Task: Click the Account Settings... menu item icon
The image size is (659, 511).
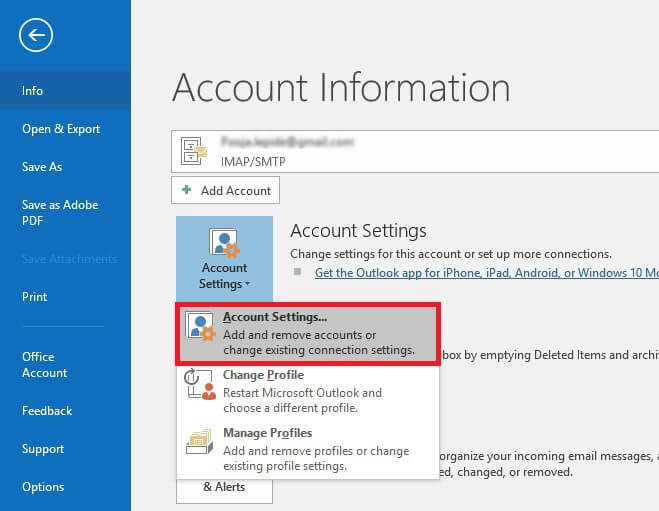Action: 200,326
